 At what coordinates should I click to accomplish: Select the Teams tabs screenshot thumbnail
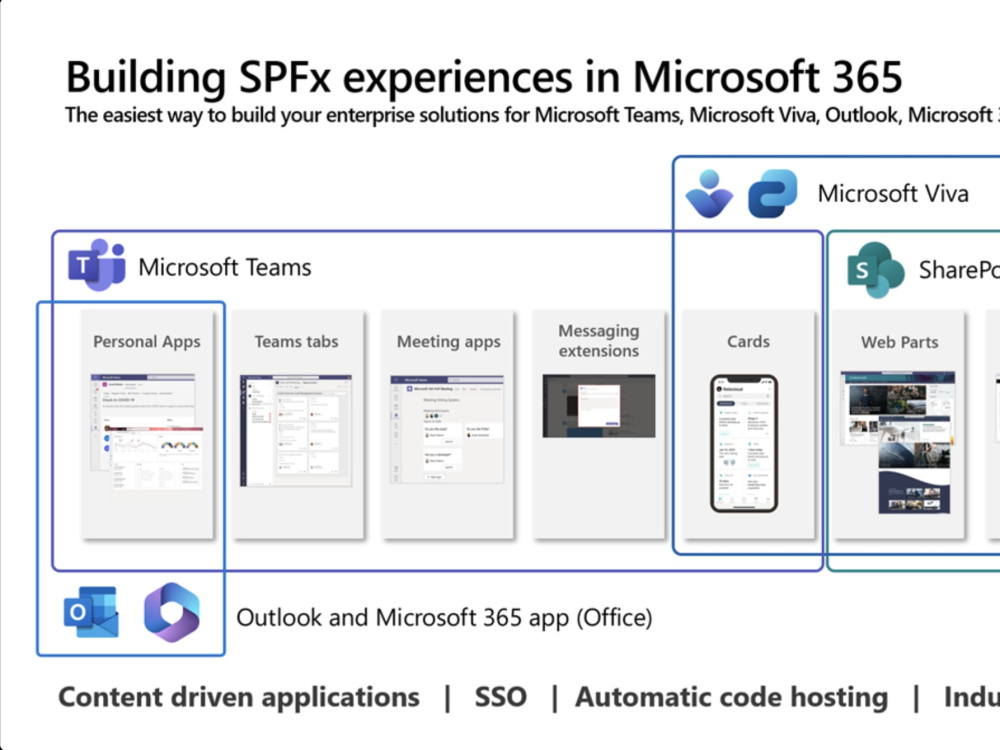(296, 430)
